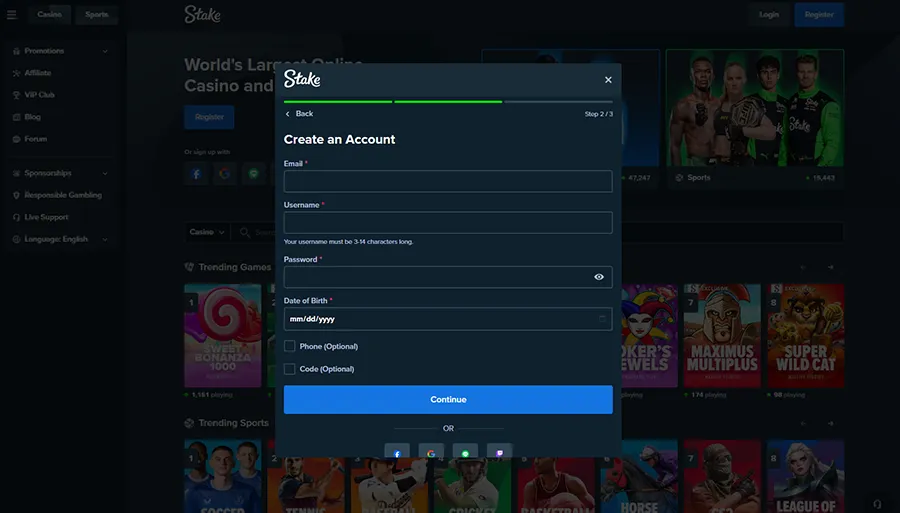Click the Sports label below banner
Image resolution: width=900 pixels, height=513 pixels.
(x=699, y=178)
